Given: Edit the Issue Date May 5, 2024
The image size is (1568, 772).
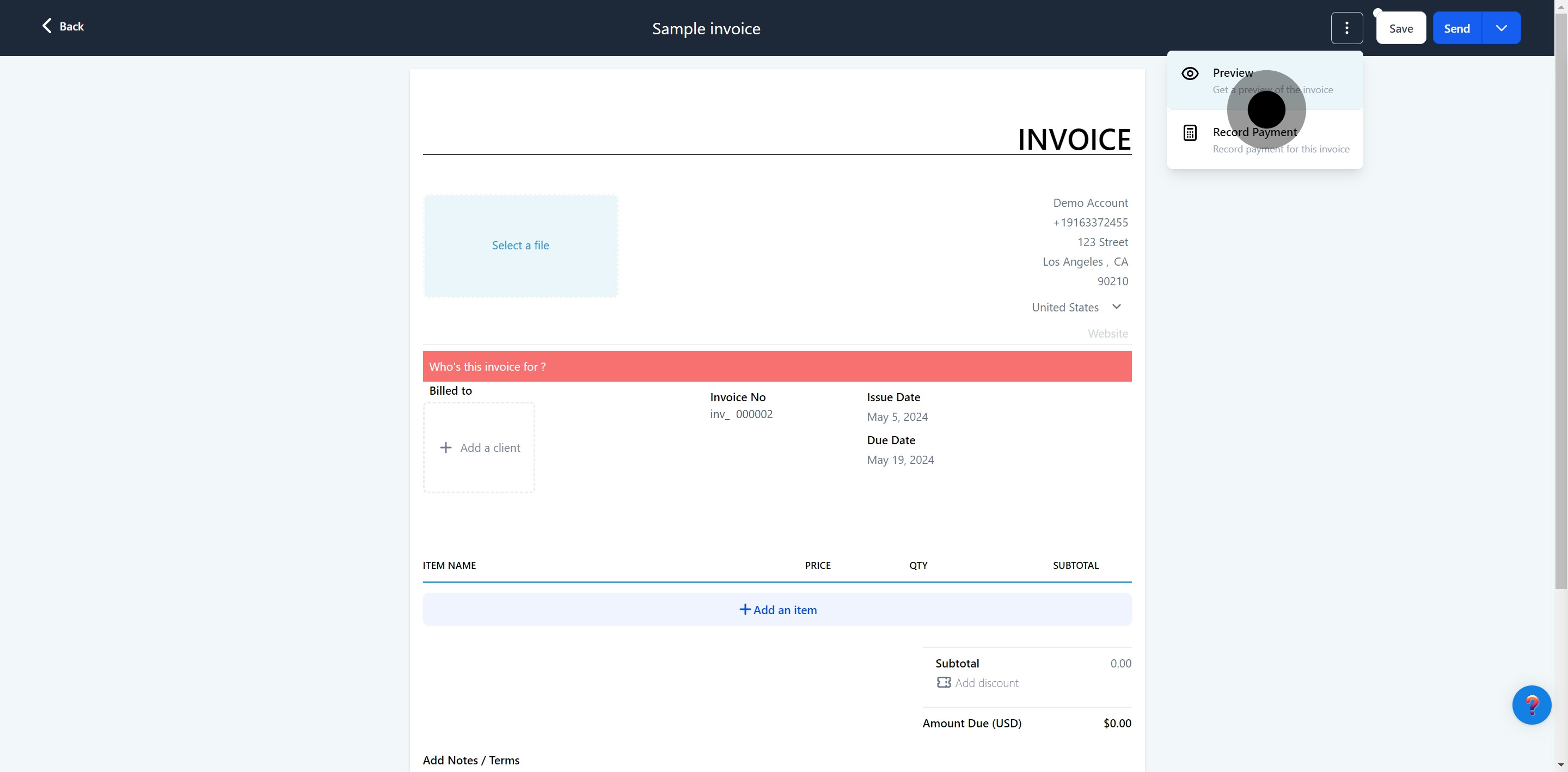Looking at the screenshot, I should (x=897, y=417).
